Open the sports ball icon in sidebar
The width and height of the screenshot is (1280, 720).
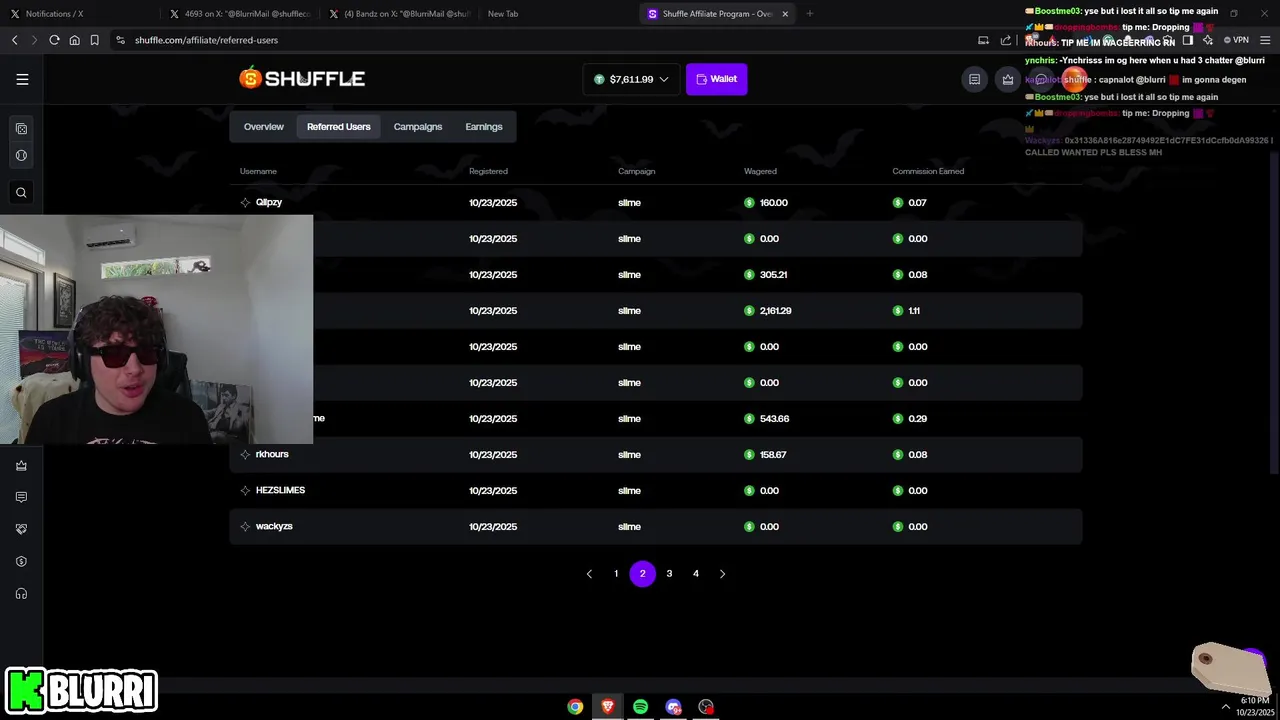21,156
